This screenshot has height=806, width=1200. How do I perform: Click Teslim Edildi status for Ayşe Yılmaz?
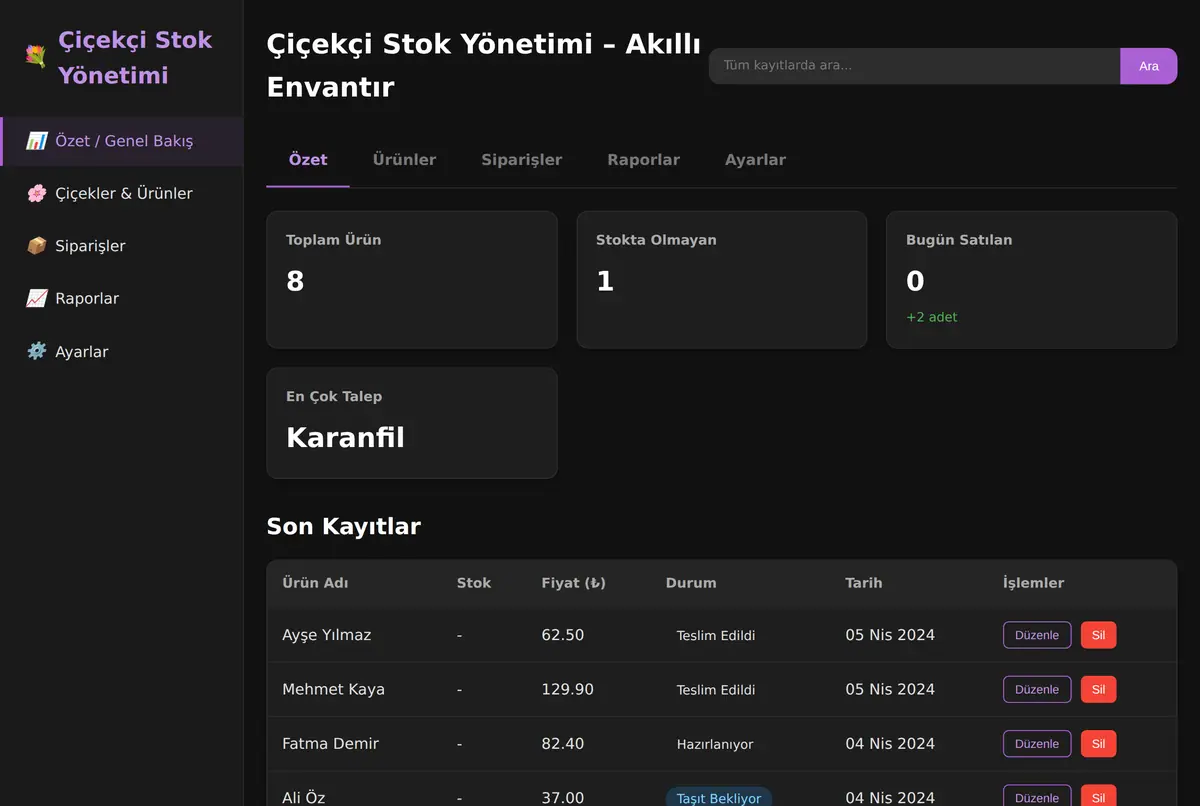point(716,636)
